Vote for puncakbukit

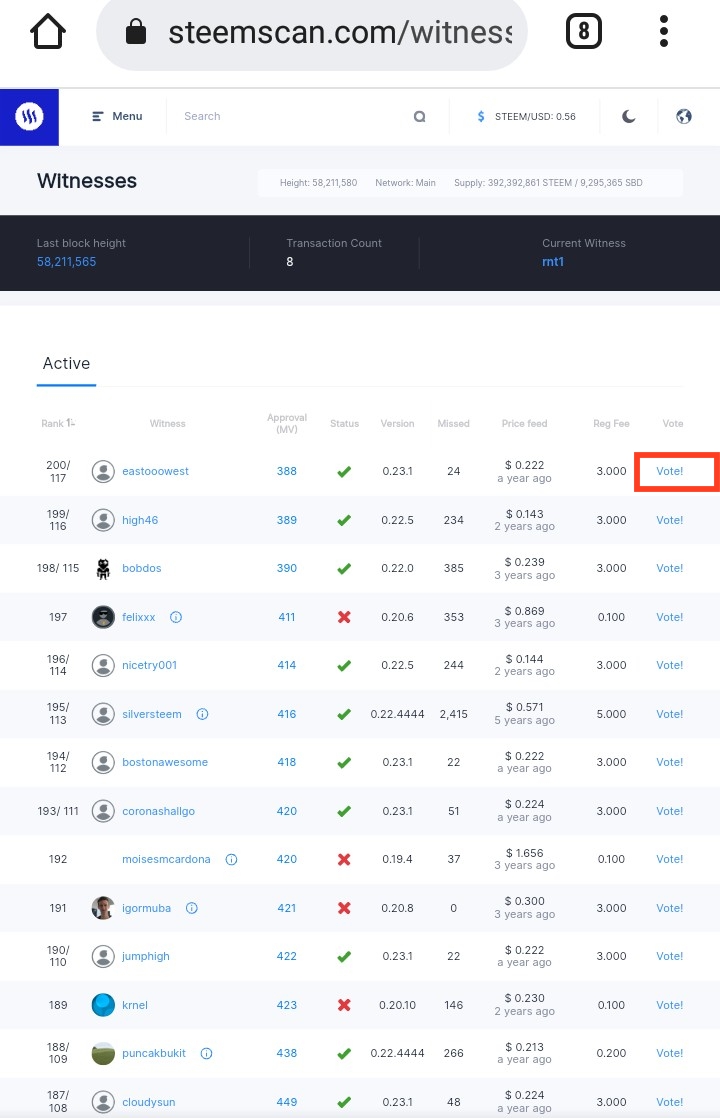click(669, 1053)
